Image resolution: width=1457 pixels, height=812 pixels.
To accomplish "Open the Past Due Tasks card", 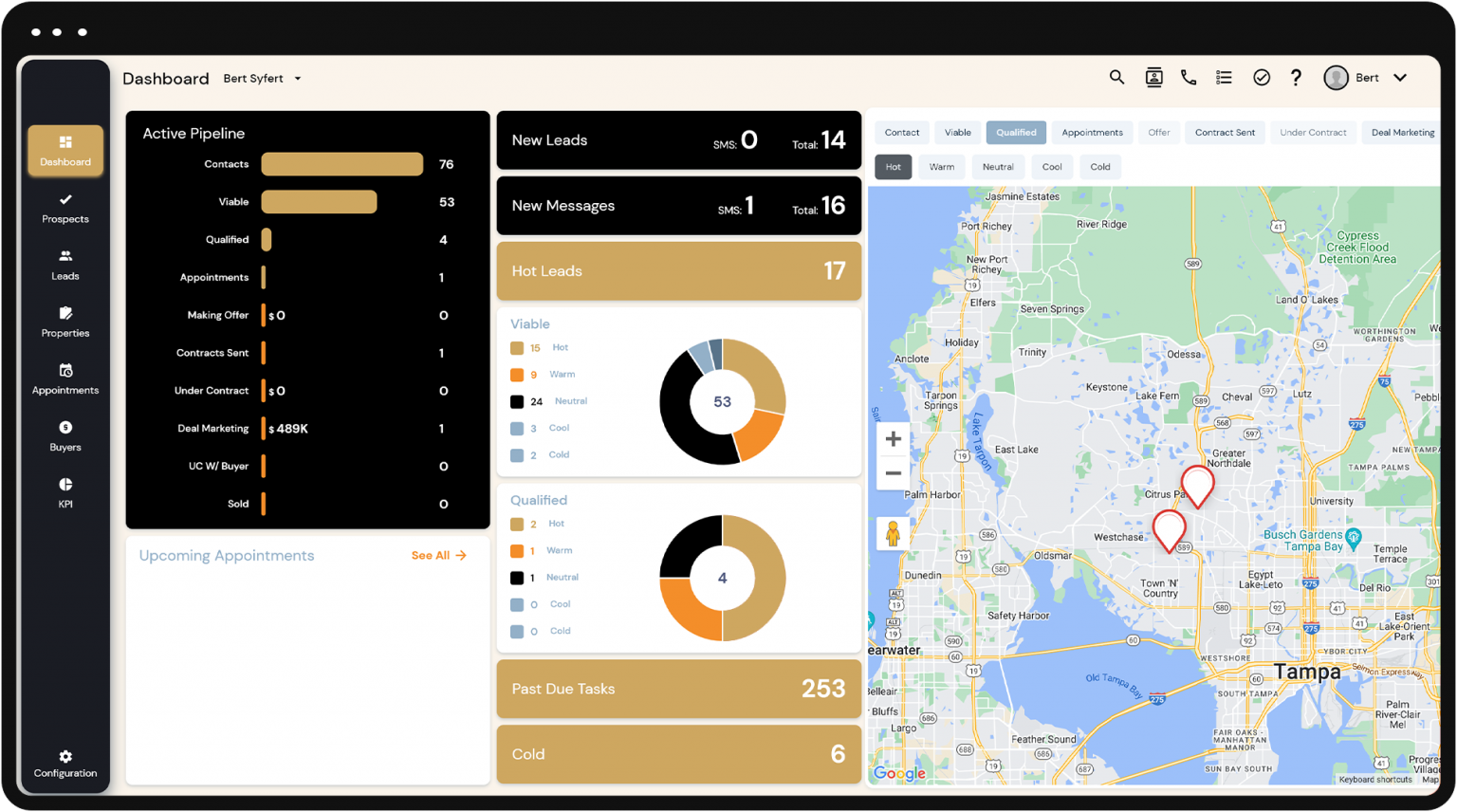I will tap(679, 689).
